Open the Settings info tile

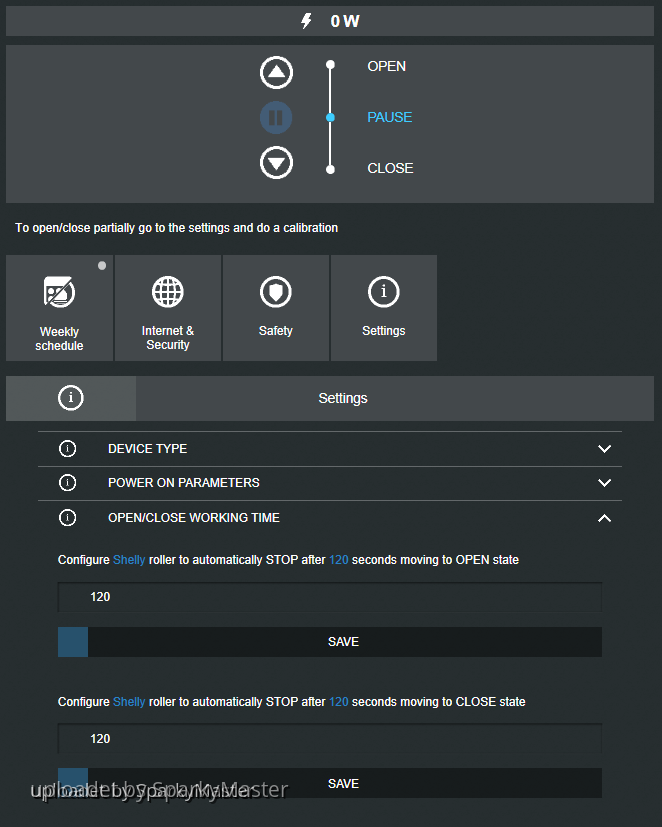pos(384,308)
